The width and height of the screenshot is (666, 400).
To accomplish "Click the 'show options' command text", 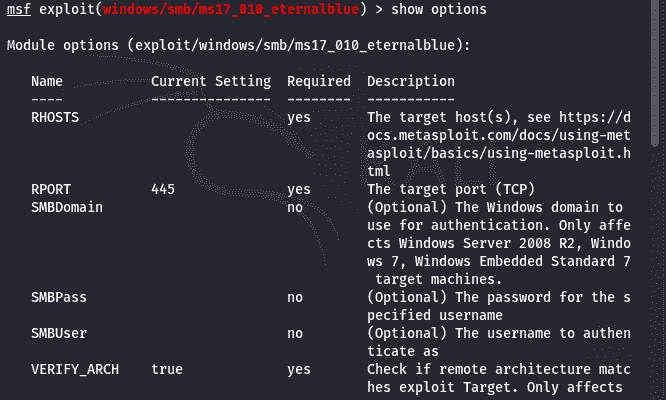I will pos(439,9).
